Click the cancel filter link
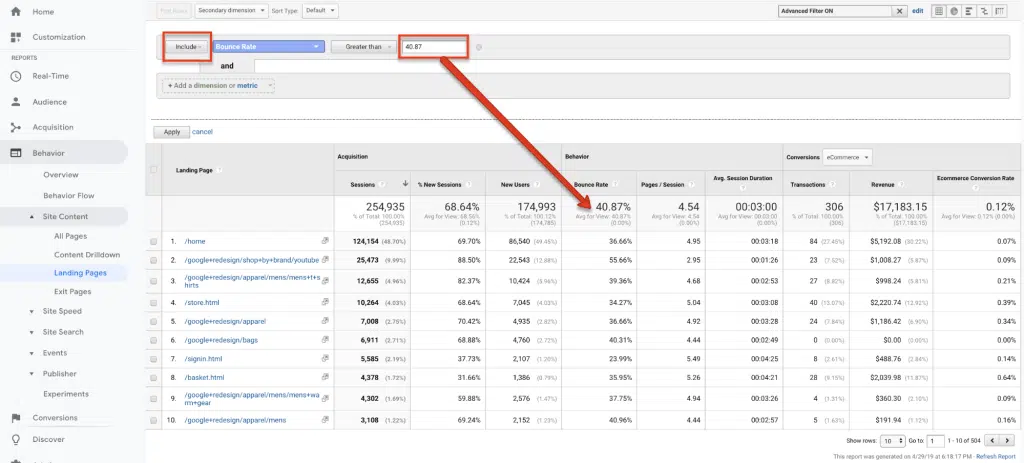Viewport: 1024px width, 463px height. (x=202, y=132)
